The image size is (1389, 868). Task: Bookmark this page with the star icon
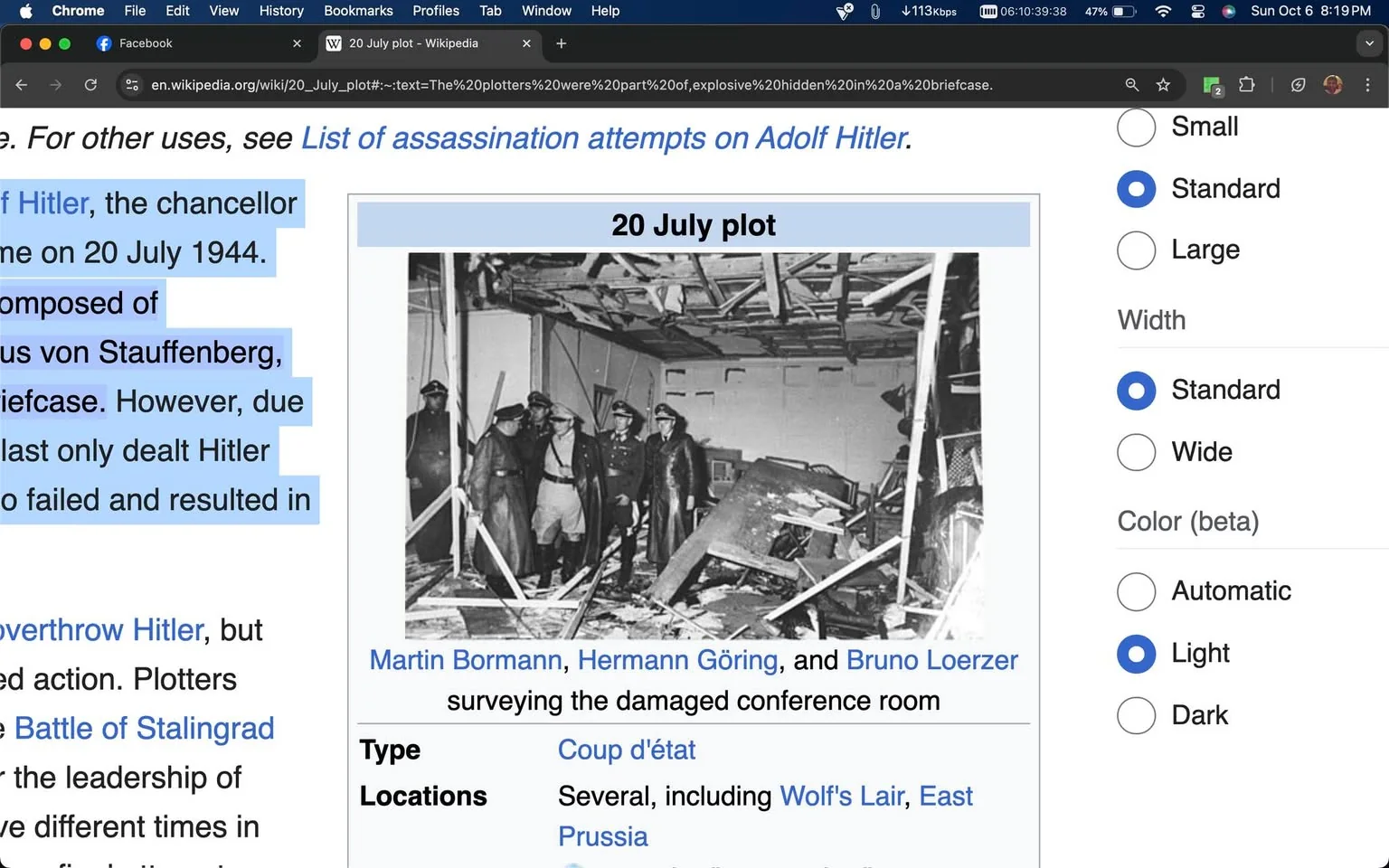pyautogui.click(x=1163, y=85)
